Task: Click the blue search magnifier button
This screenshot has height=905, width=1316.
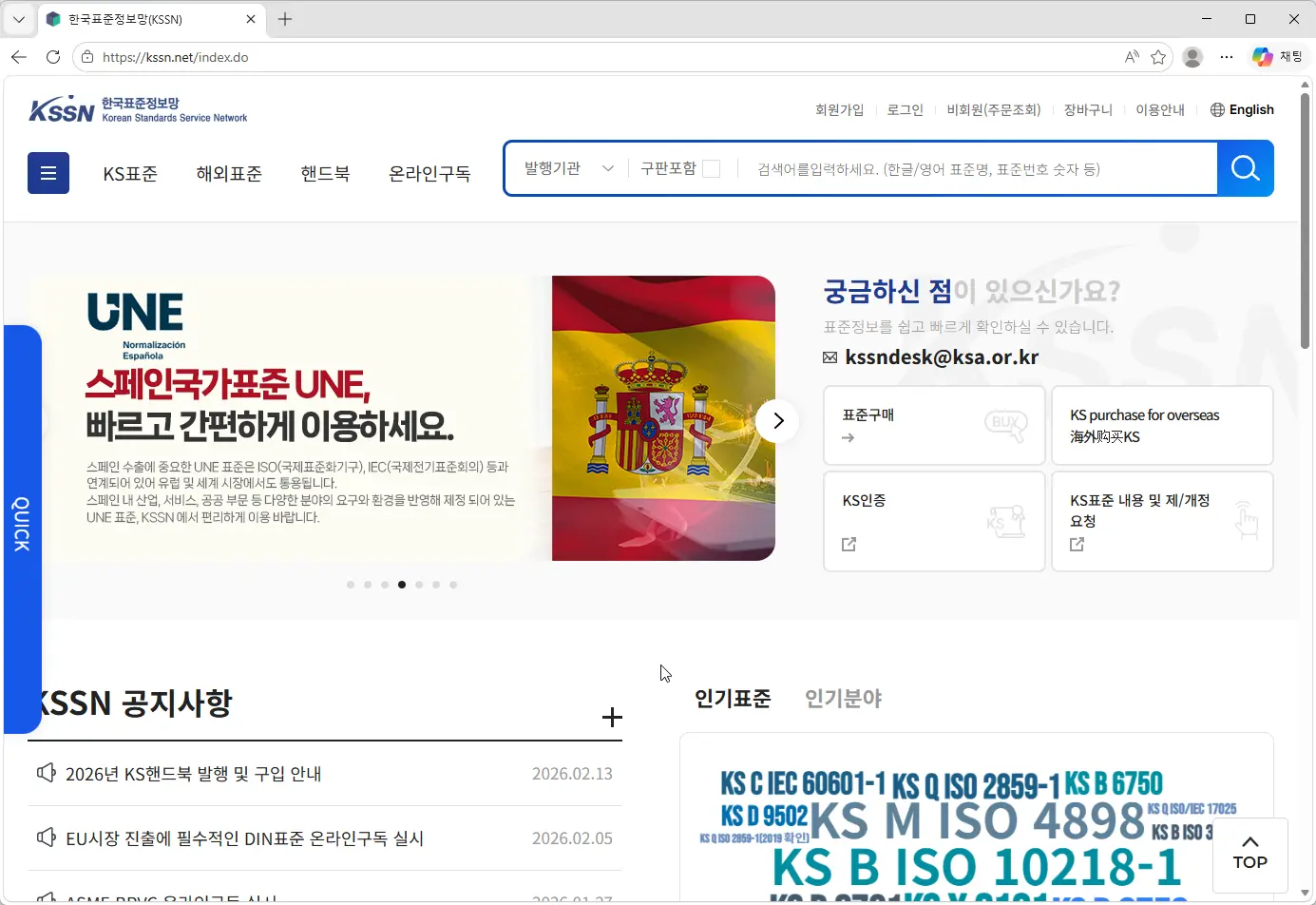Action: click(x=1245, y=168)
